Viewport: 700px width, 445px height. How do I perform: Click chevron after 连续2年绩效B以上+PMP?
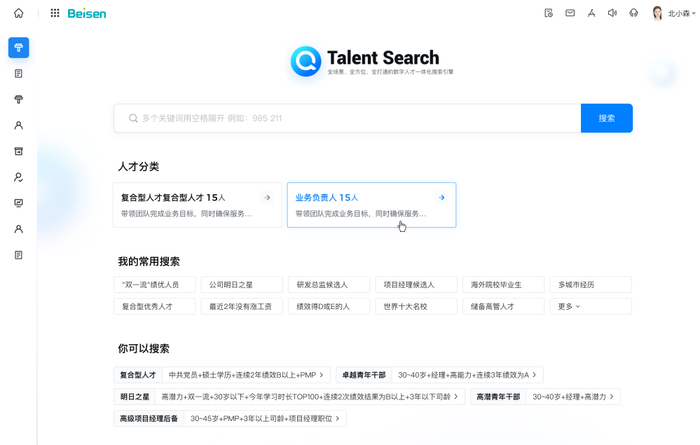[321, 375]
